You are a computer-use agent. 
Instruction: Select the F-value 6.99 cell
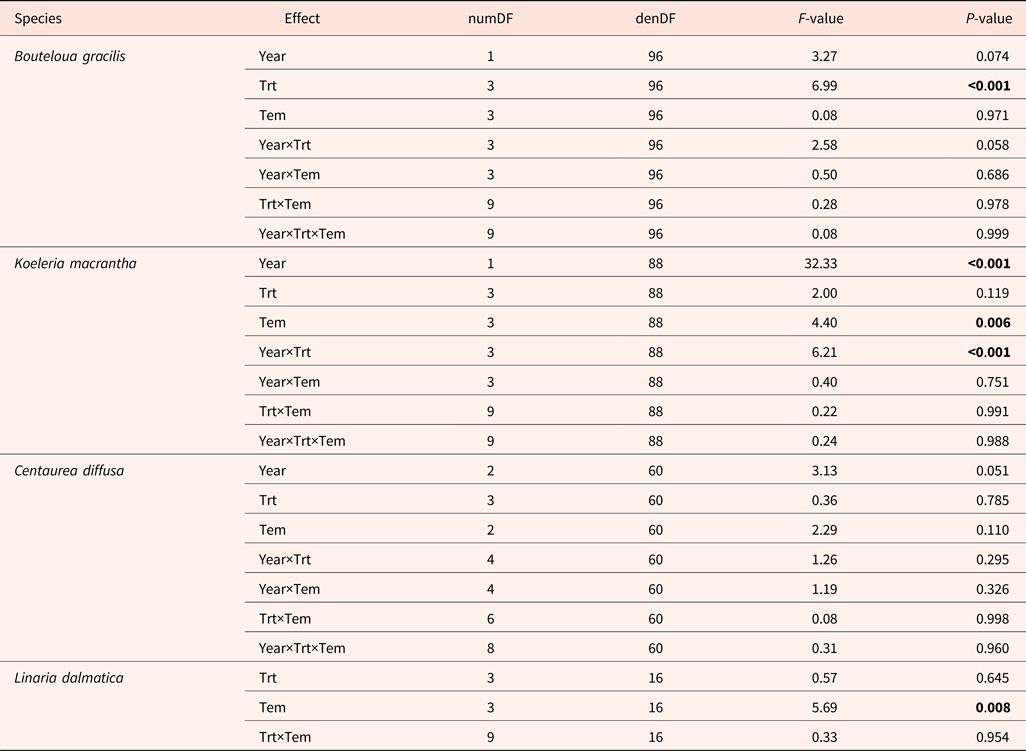coord(824,86)
